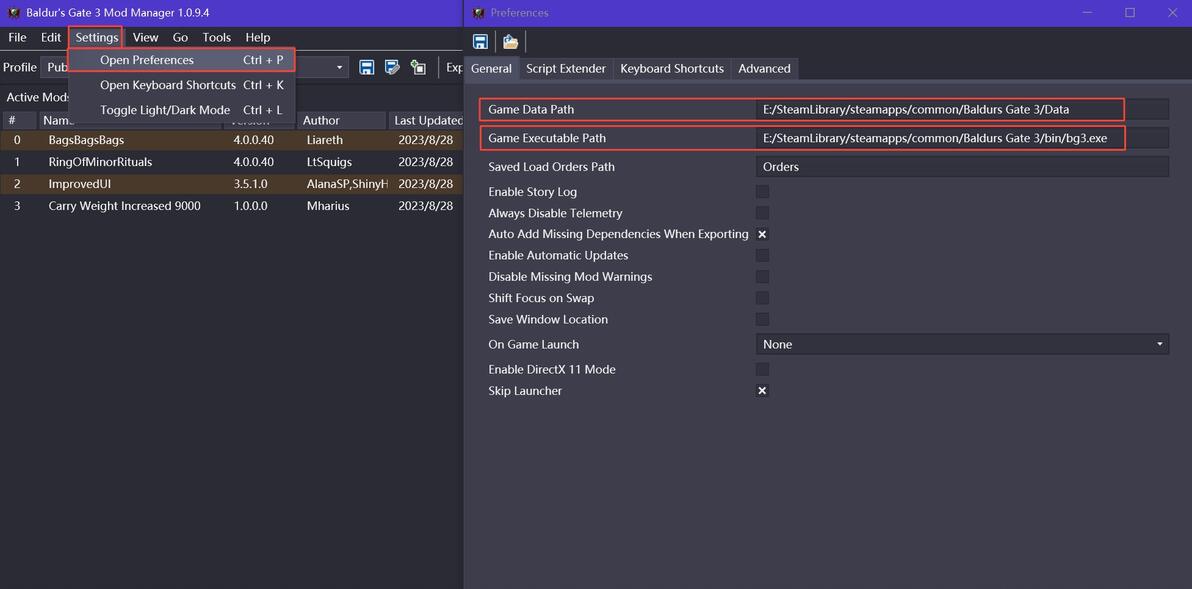
Task: Select Toggle Light/Dark Mode menu entry
Action: (165, 110)
